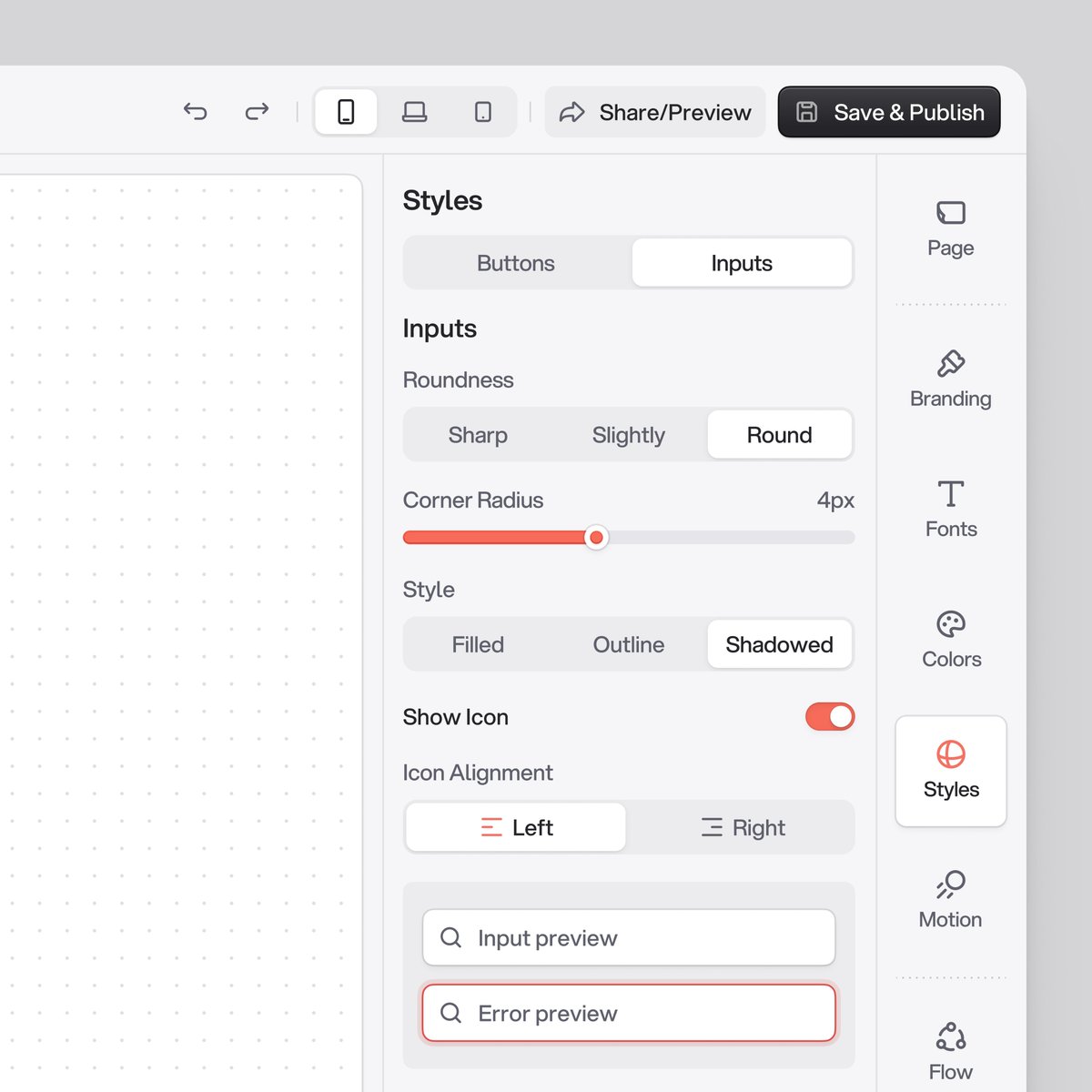
Task: Align icon to the Left
Action: [x=516, y=827]
